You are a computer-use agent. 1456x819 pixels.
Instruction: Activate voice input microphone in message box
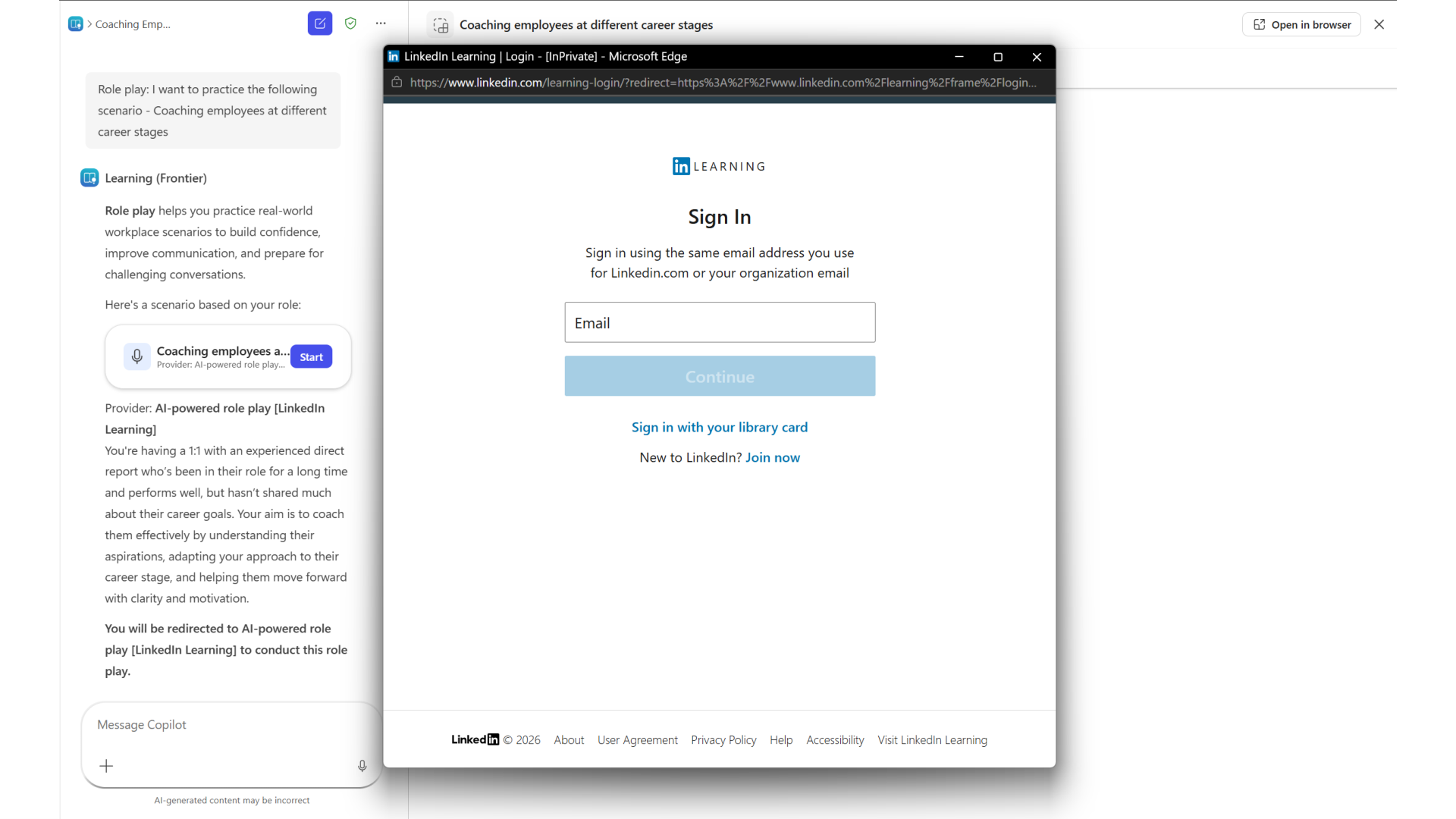pos(362,766)
